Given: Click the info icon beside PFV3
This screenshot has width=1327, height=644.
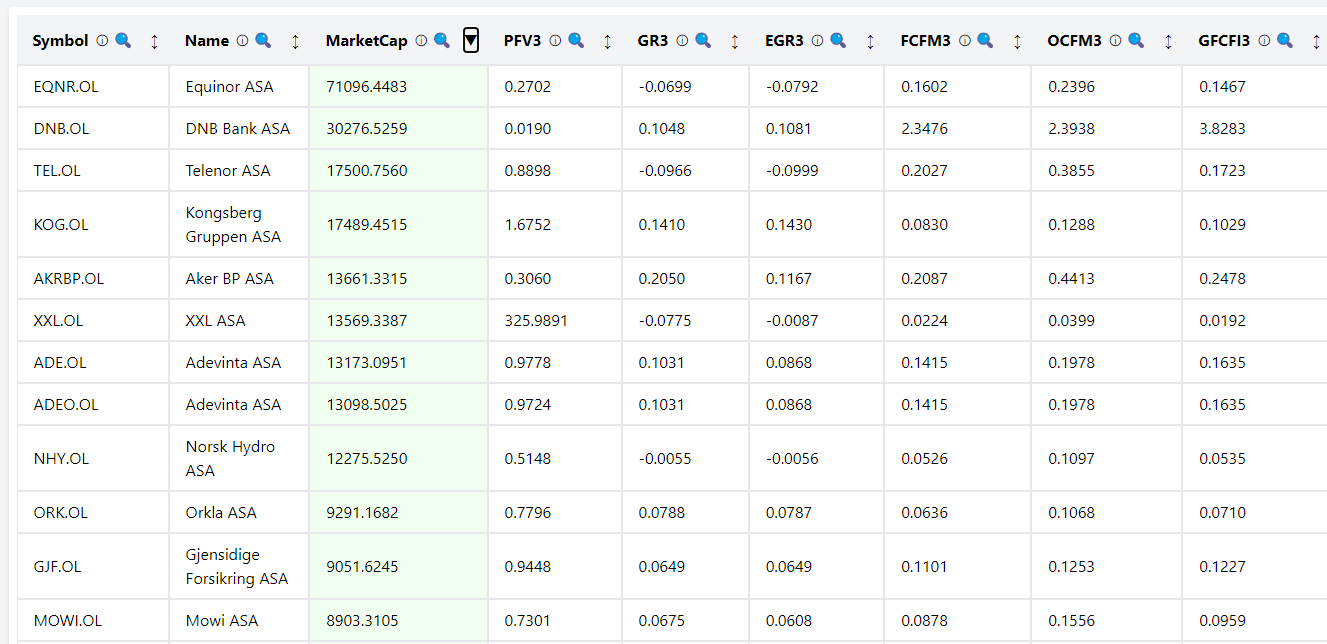Looking at the screenshot, I should coord(556,41).
